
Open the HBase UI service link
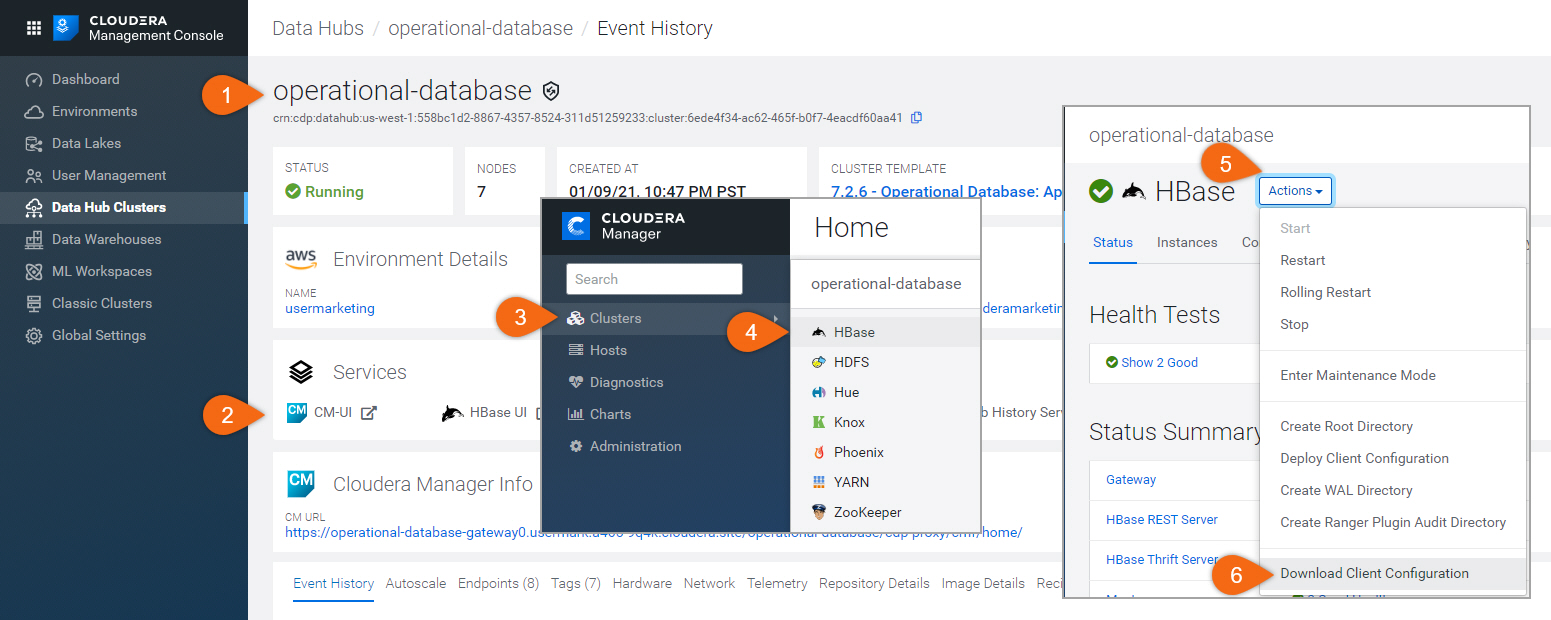coord(498,412)
